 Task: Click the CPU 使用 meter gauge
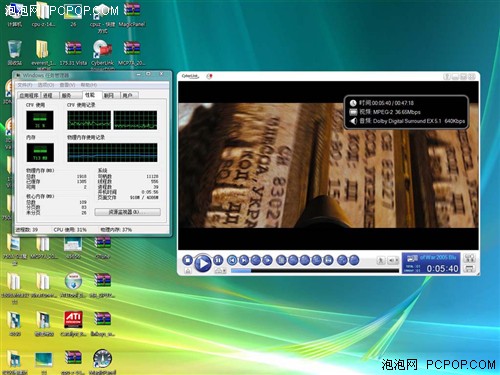[x=40, y=120]
